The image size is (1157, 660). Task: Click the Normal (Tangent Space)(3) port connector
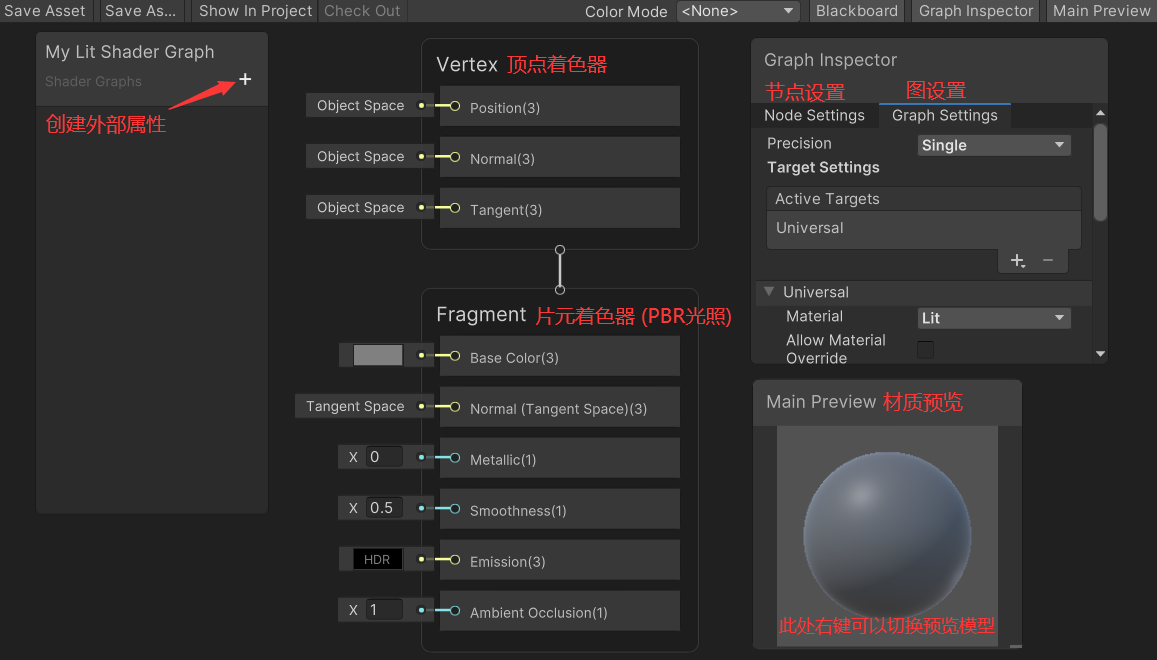click(453, 406)
